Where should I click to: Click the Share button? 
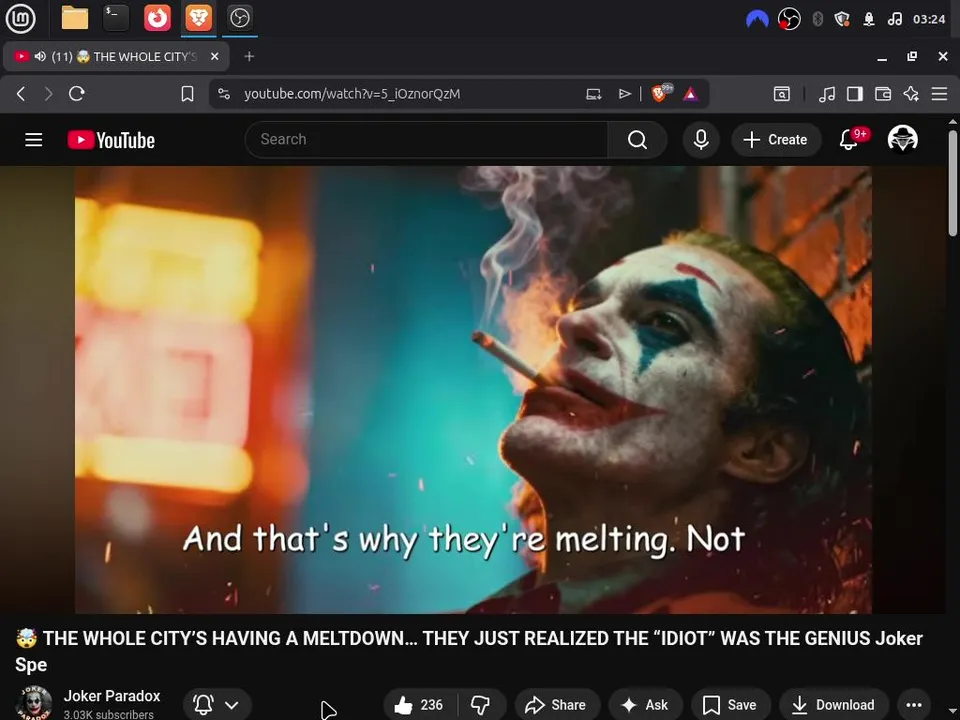click(557, 705)
